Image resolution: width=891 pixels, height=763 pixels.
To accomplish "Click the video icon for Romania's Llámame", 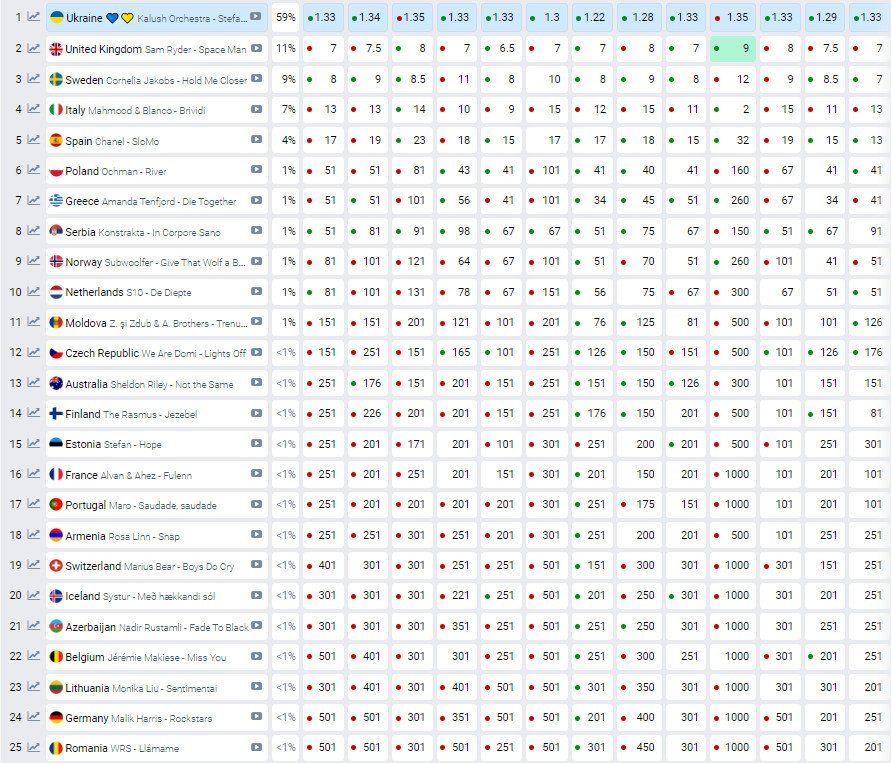I will coord(256,747).
